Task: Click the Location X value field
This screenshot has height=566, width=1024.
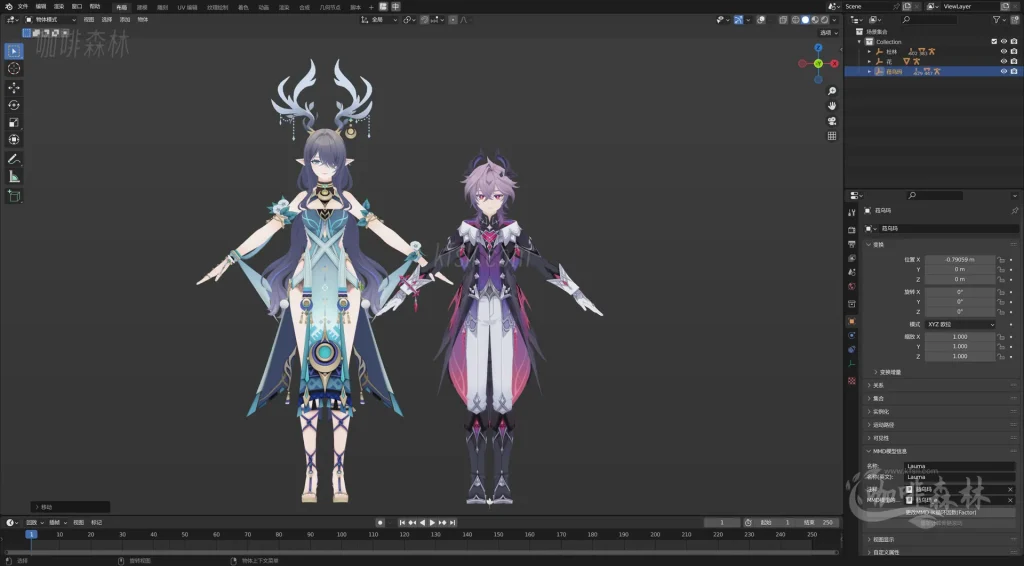Action: 960,260
